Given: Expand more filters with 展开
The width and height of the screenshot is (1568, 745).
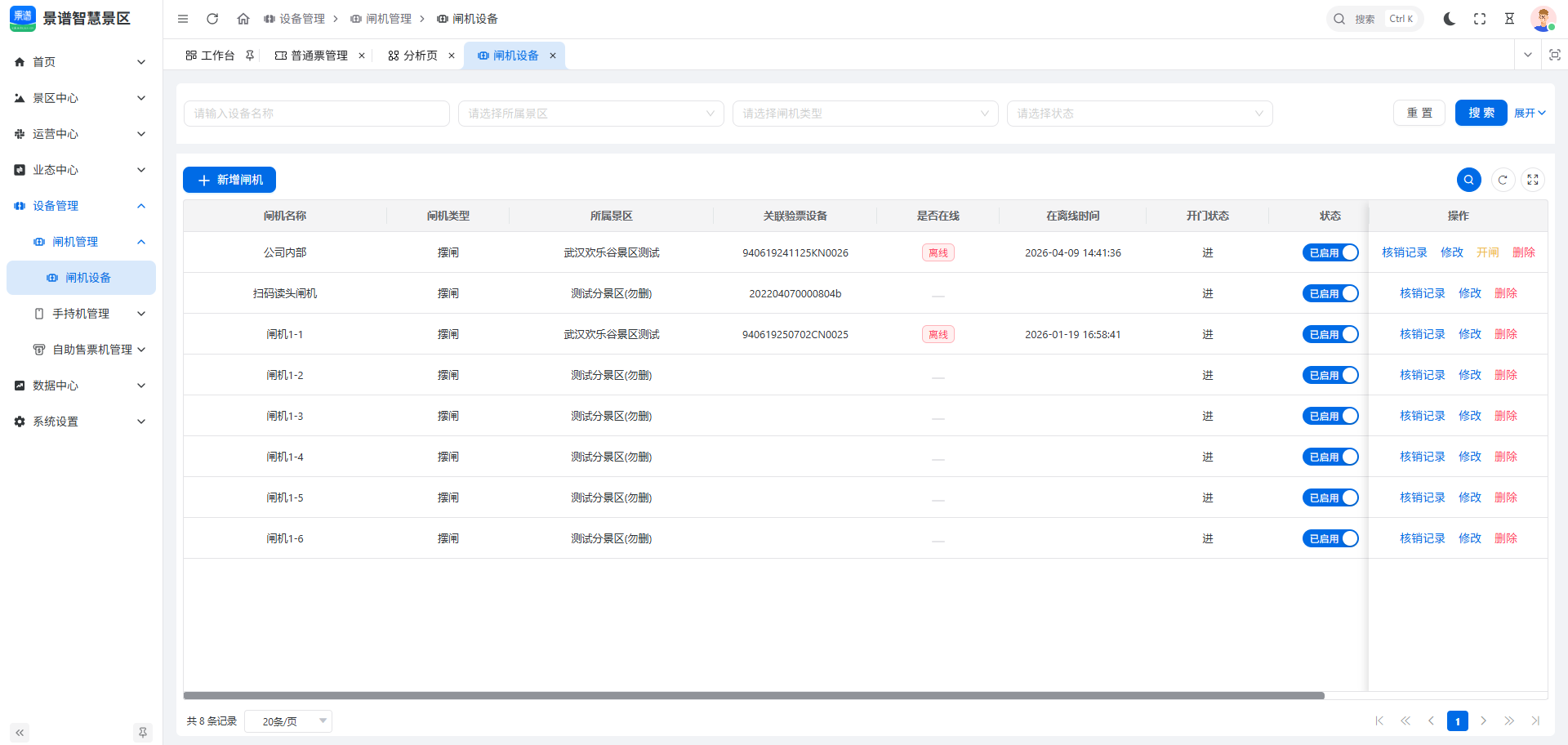Looking at the screenshot, I should tap(1530, 114).
